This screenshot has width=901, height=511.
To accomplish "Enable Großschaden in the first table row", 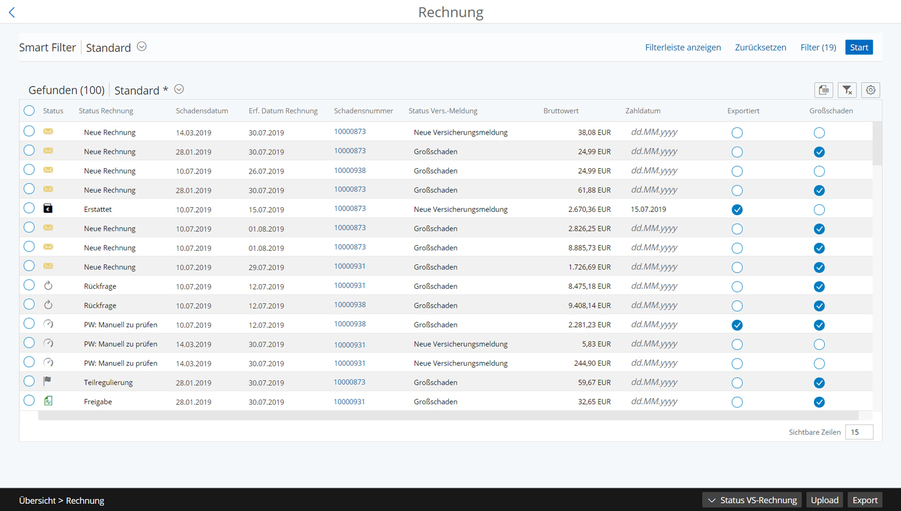I will coord(819,132).
